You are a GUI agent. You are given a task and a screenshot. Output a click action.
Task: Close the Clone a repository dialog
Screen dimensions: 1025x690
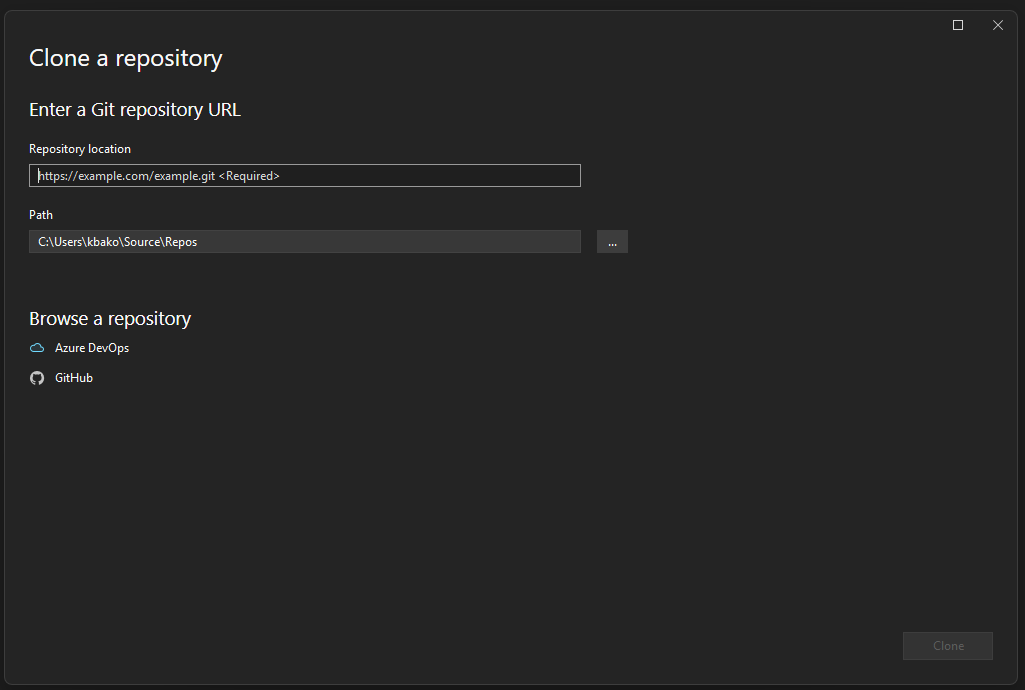click(x=998, y=25)
